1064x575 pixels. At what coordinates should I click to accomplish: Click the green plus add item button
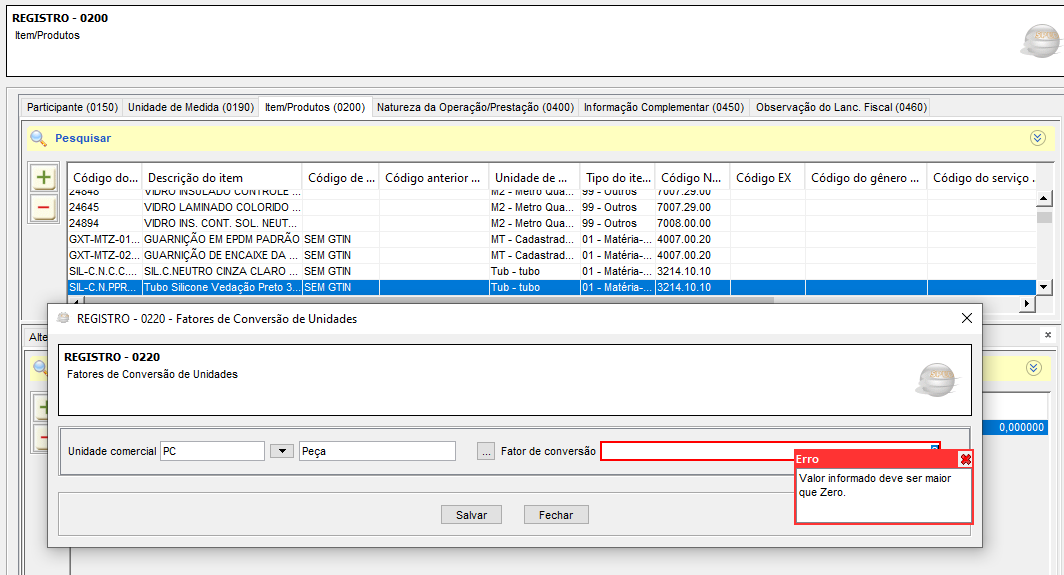pyautogui.click(x=43, y=178)
